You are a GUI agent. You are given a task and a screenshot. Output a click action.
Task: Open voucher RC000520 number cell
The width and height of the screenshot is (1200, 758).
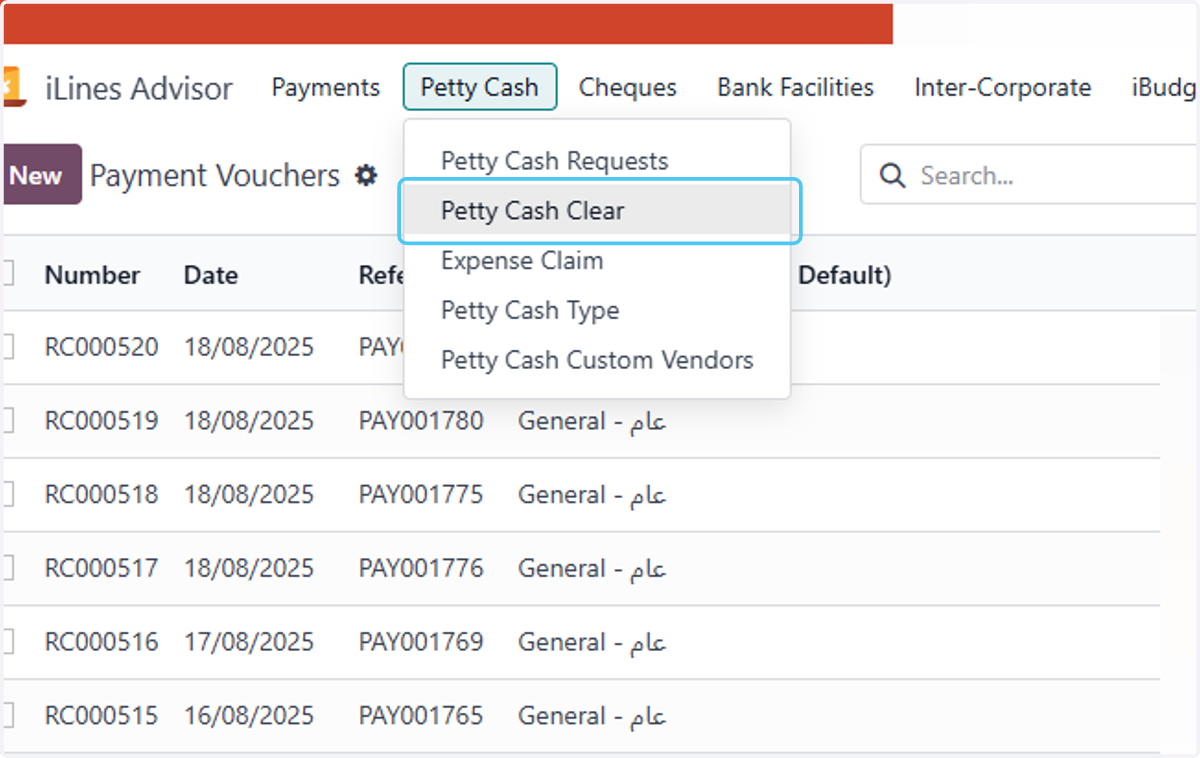[x=102, y=347]
